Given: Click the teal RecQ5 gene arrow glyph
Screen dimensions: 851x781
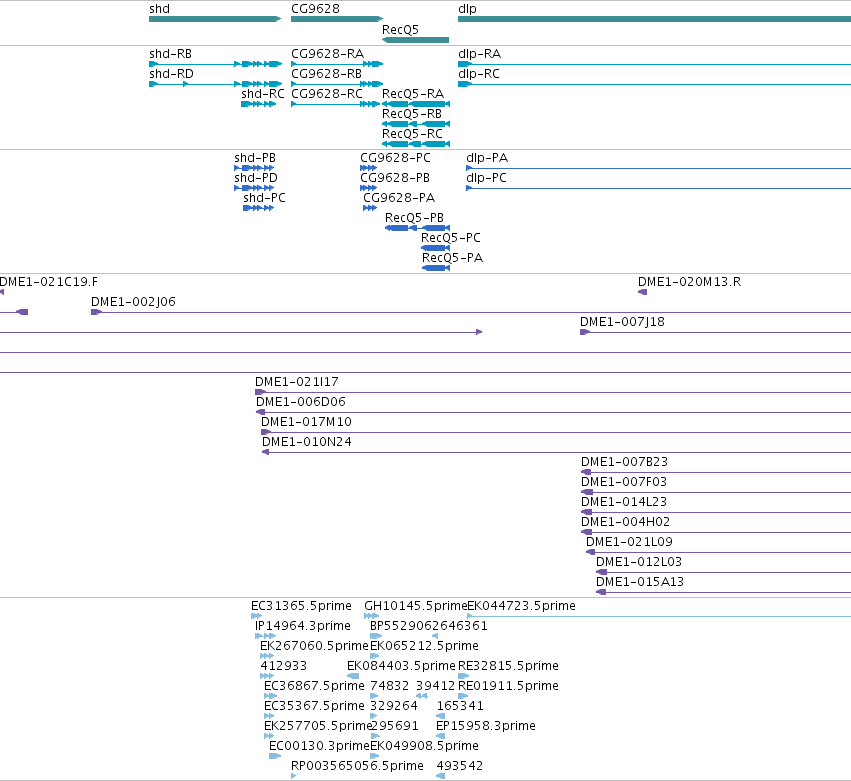Looking at the screenshot, I should (x=416, y=40).
